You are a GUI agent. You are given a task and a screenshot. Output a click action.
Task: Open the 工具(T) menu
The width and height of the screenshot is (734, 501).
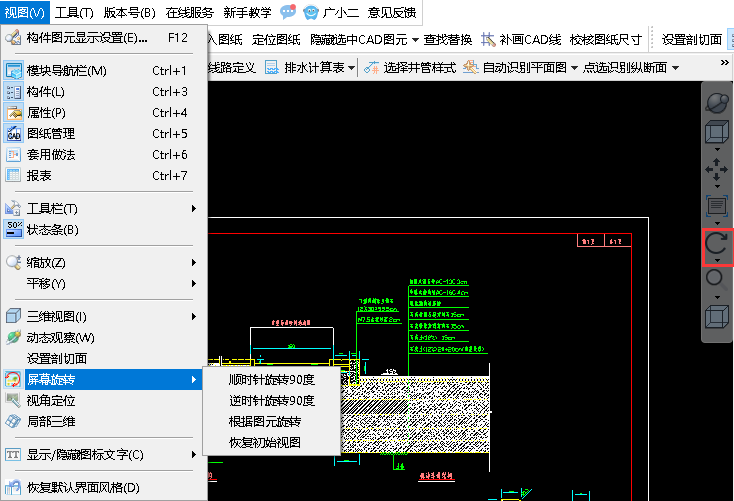point(74,13)
